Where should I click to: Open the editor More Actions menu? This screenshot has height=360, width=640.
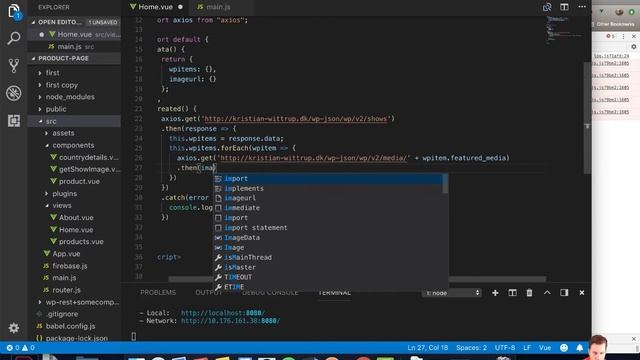582,7
